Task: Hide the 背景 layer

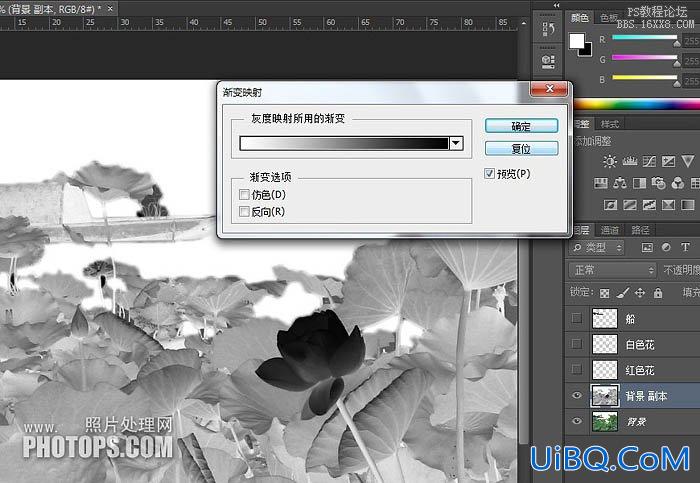Action: pos(576,421)
